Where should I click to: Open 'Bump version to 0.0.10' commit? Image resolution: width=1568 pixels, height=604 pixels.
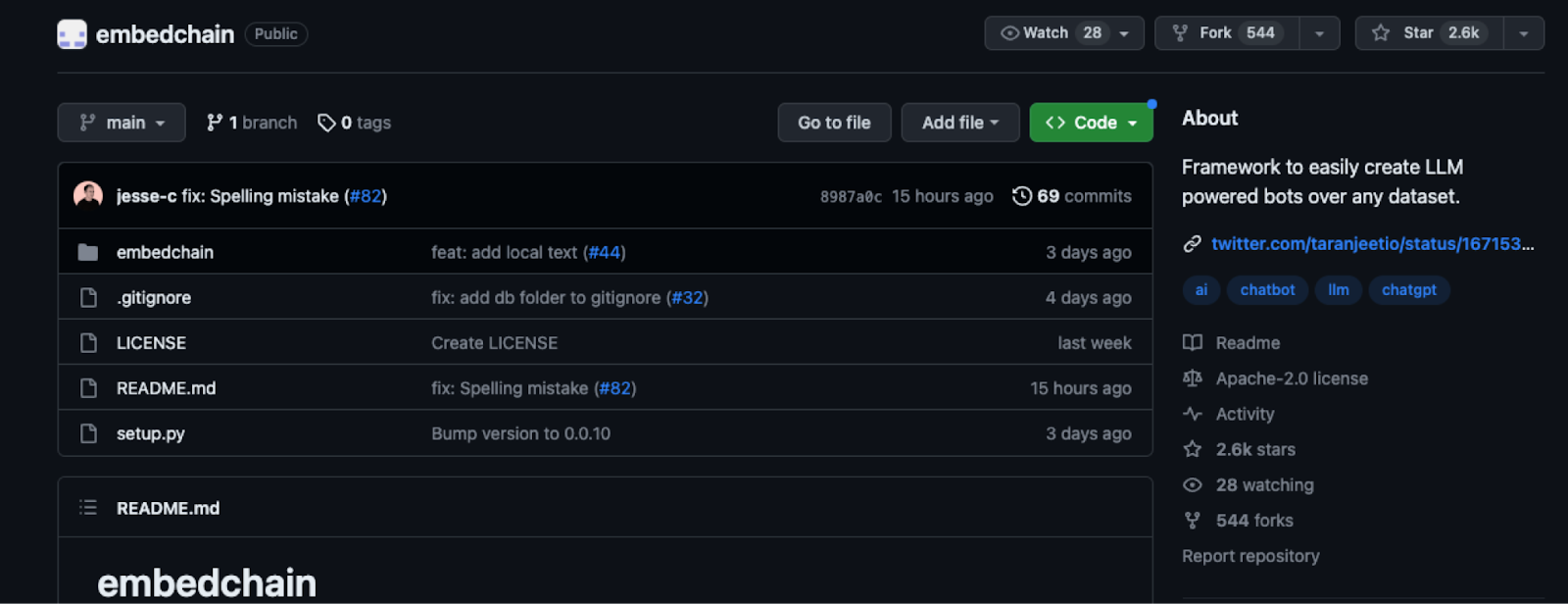click(x=520, y=433)
